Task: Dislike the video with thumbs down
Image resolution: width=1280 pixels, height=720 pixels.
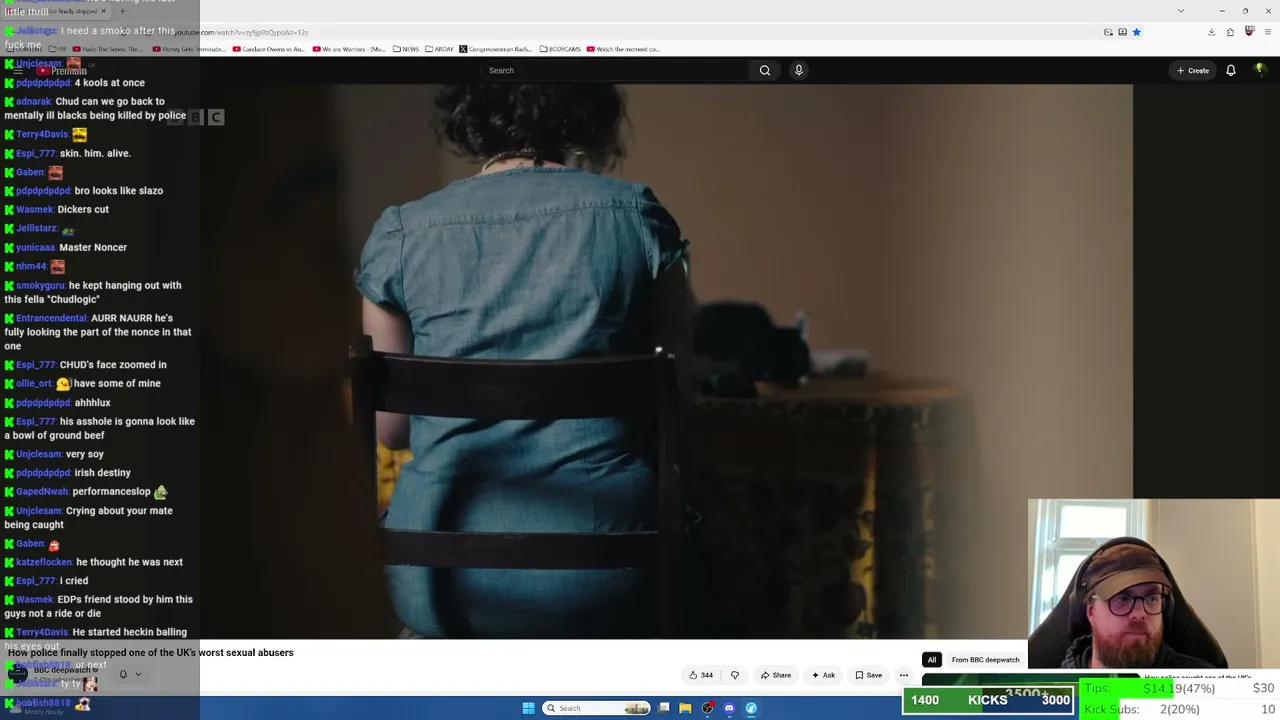Action: point(735,675)
